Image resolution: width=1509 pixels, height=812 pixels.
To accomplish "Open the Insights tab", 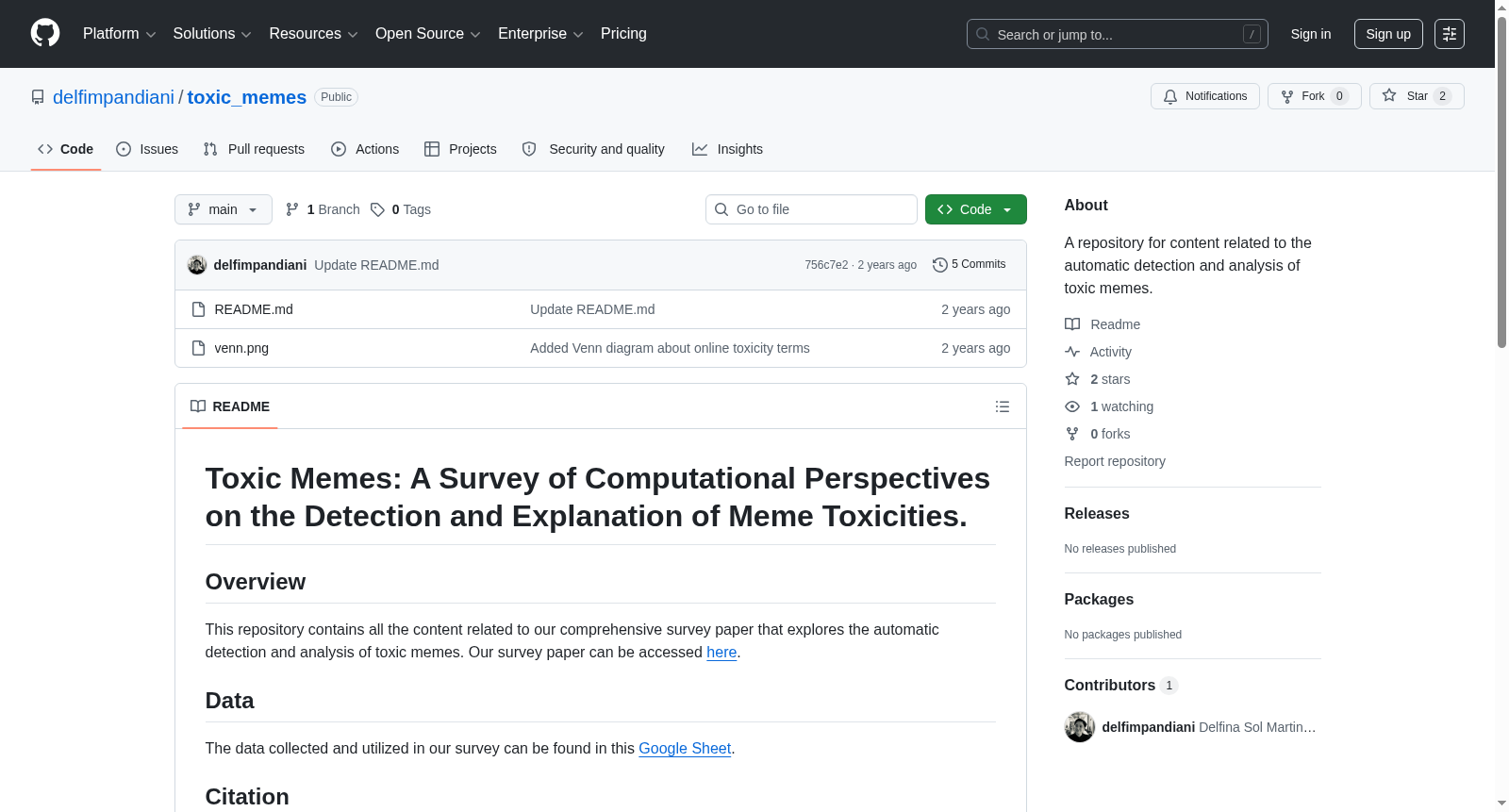I will pyautogui.click(x=727, y=149).
